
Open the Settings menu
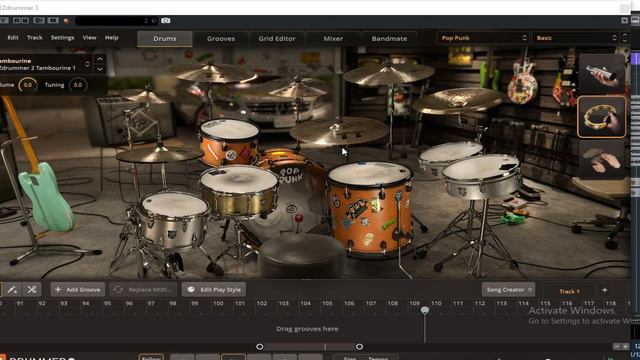click(62, 38)
